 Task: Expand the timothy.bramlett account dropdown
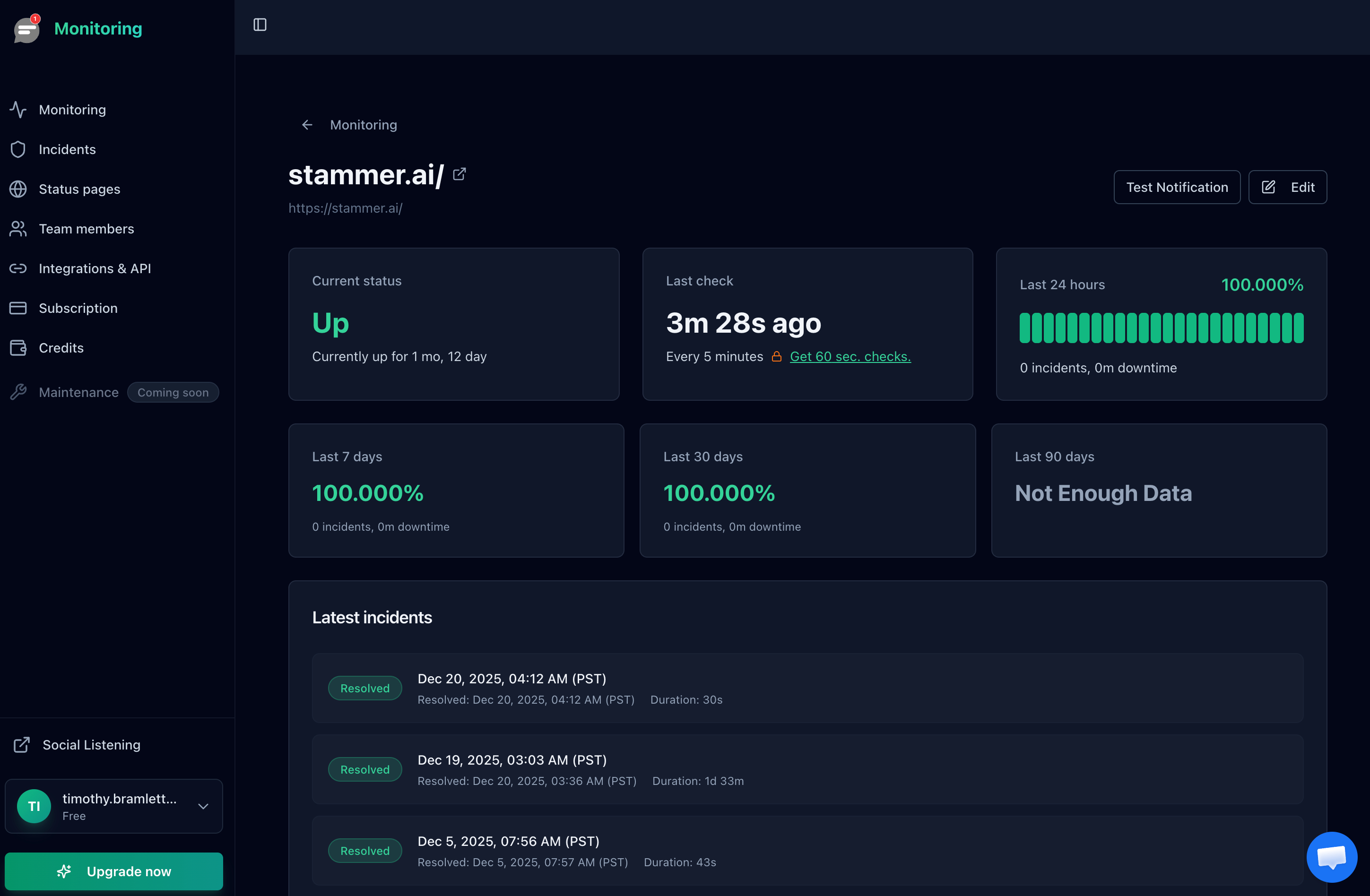tap(203, 806)
